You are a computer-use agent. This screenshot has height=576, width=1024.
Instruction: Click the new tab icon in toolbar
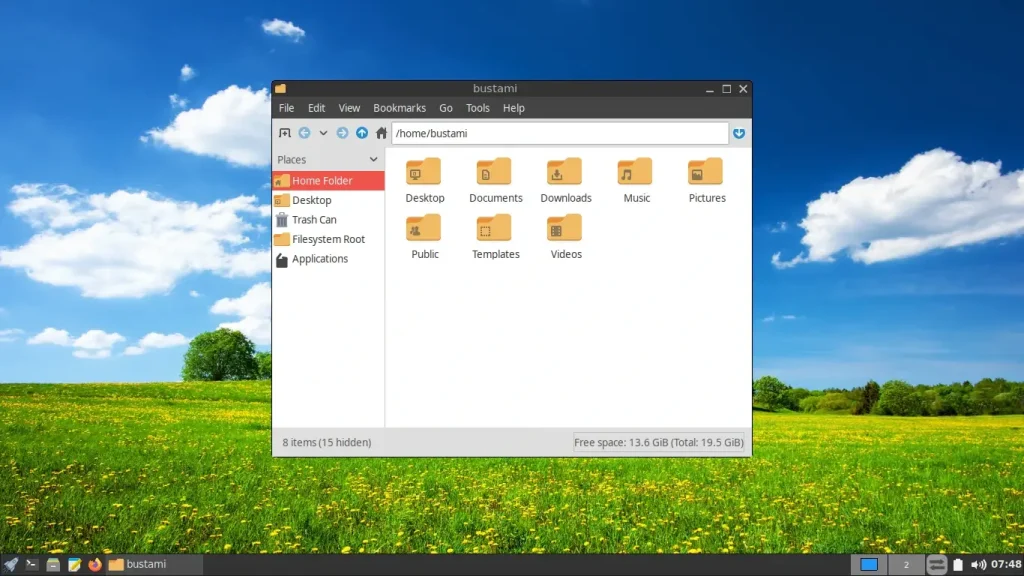pos(284,133)
